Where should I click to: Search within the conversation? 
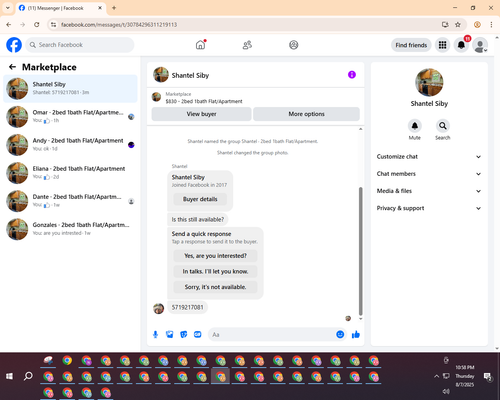[x=443, y=126]
